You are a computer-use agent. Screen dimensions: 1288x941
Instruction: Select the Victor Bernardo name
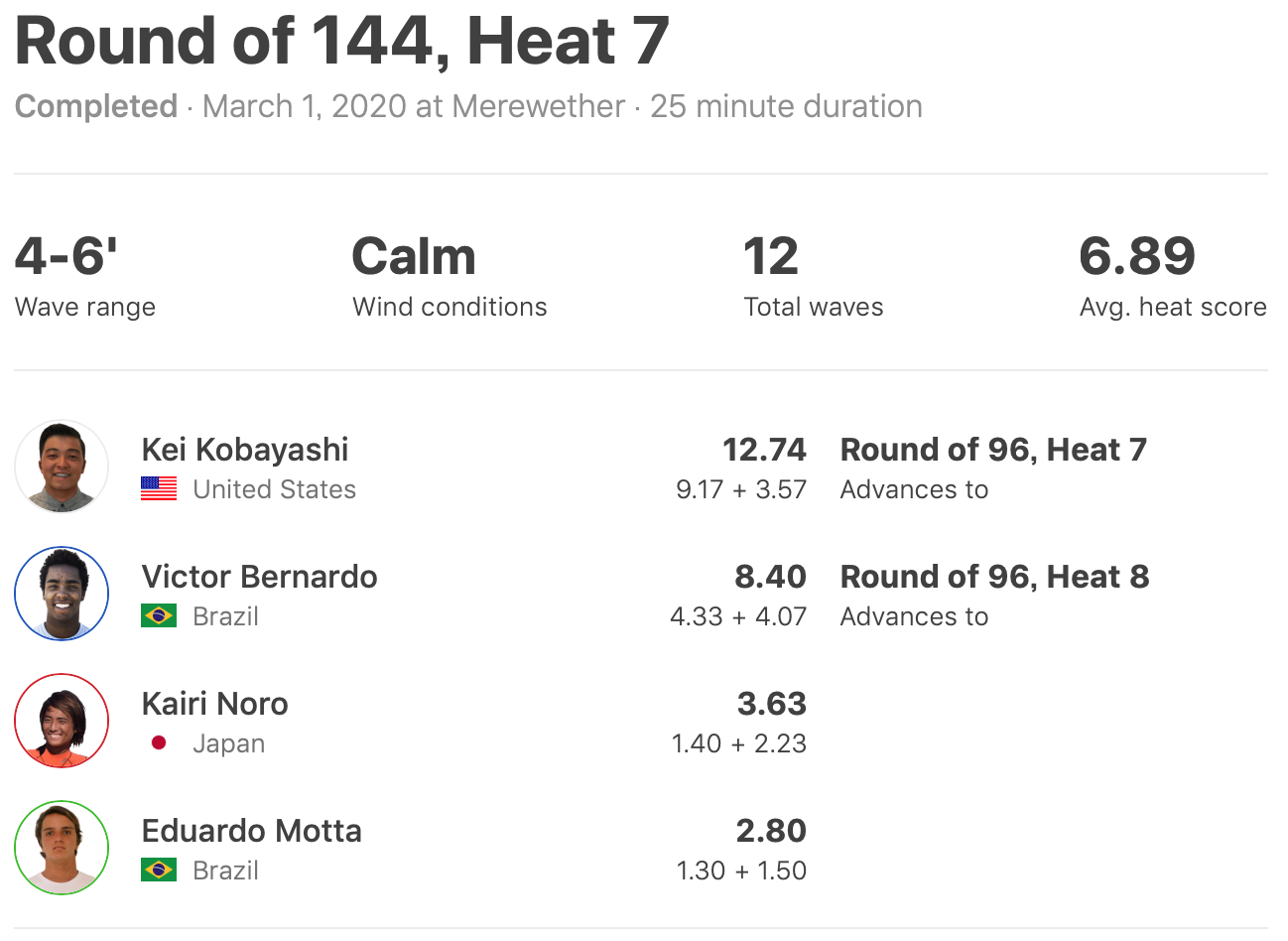(x=259, y=577)
